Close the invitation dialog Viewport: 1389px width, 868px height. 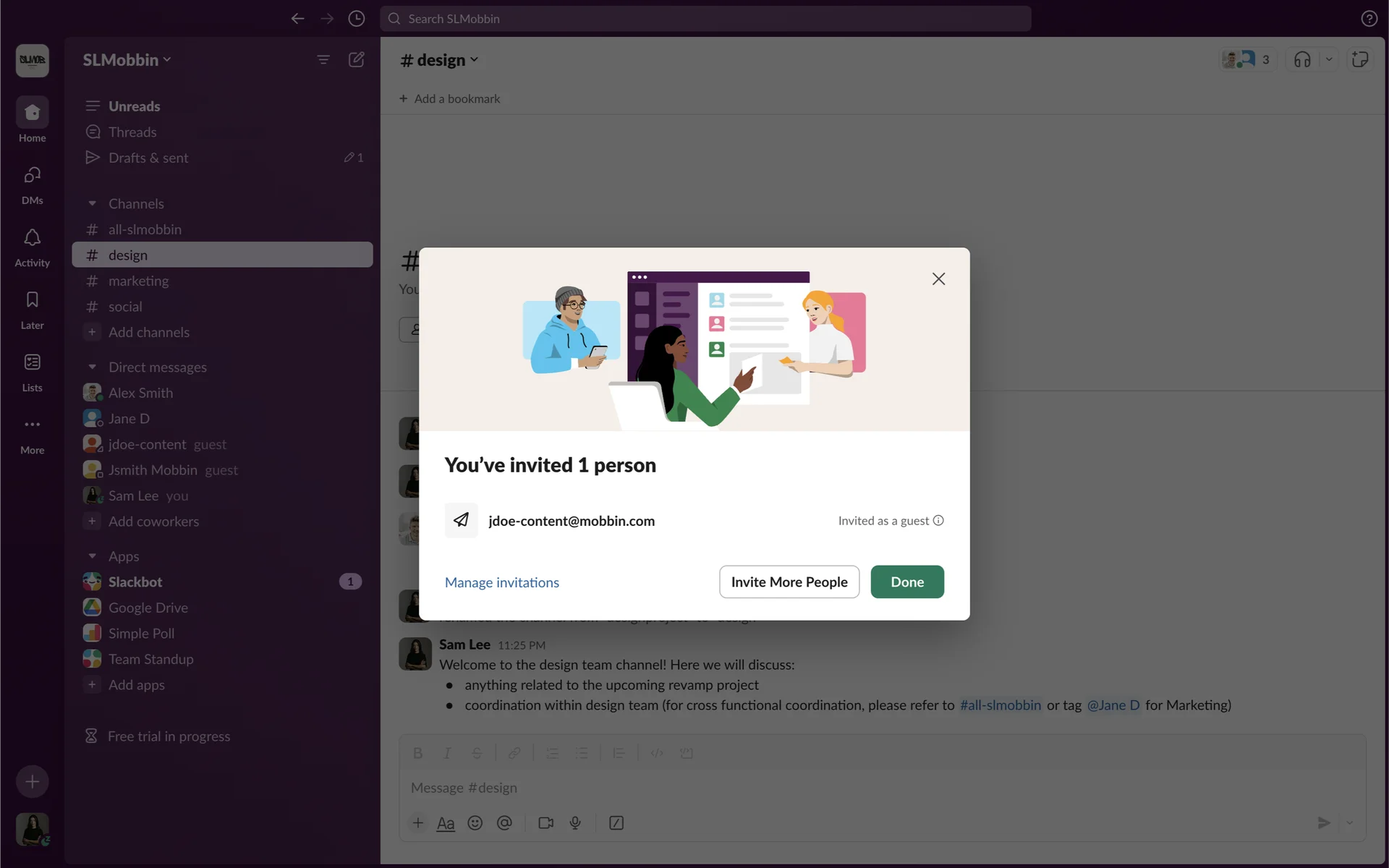[938, 279]
